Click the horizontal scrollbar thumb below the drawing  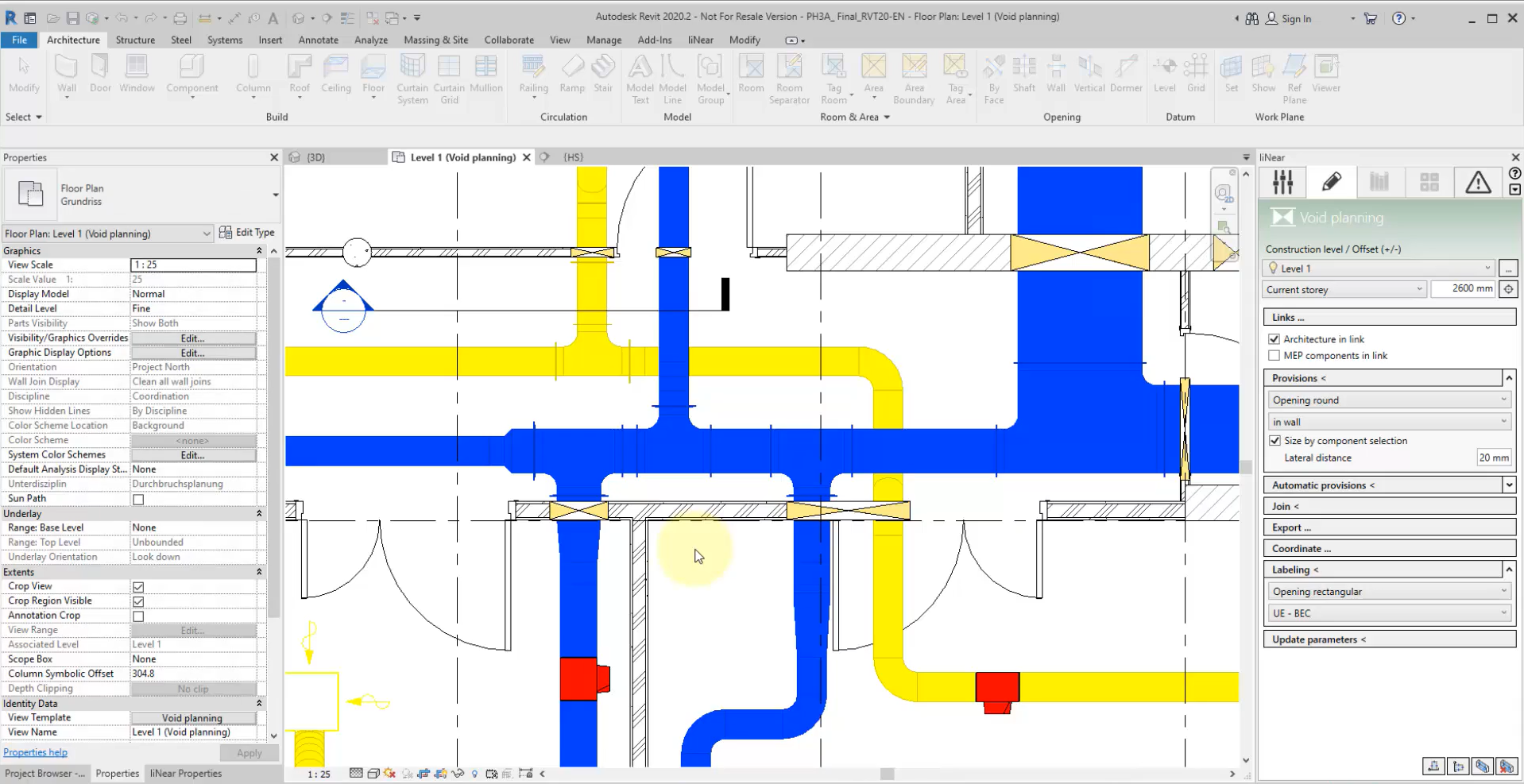[x=887, y=774]
